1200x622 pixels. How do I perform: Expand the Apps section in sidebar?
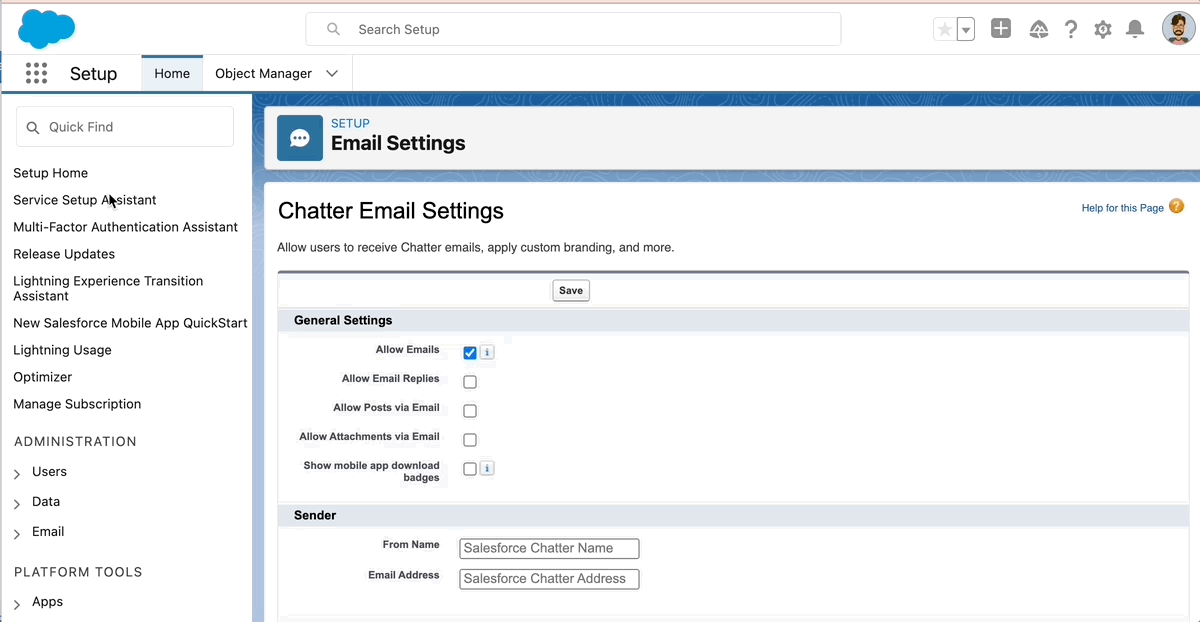[x=17, y=604]
